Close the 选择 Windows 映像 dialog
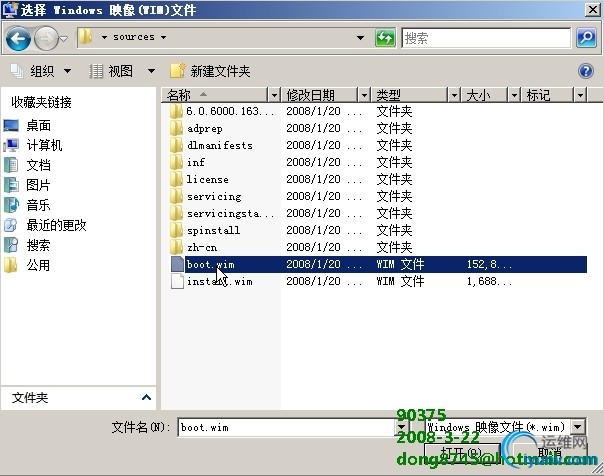 (x=592, y=9)
